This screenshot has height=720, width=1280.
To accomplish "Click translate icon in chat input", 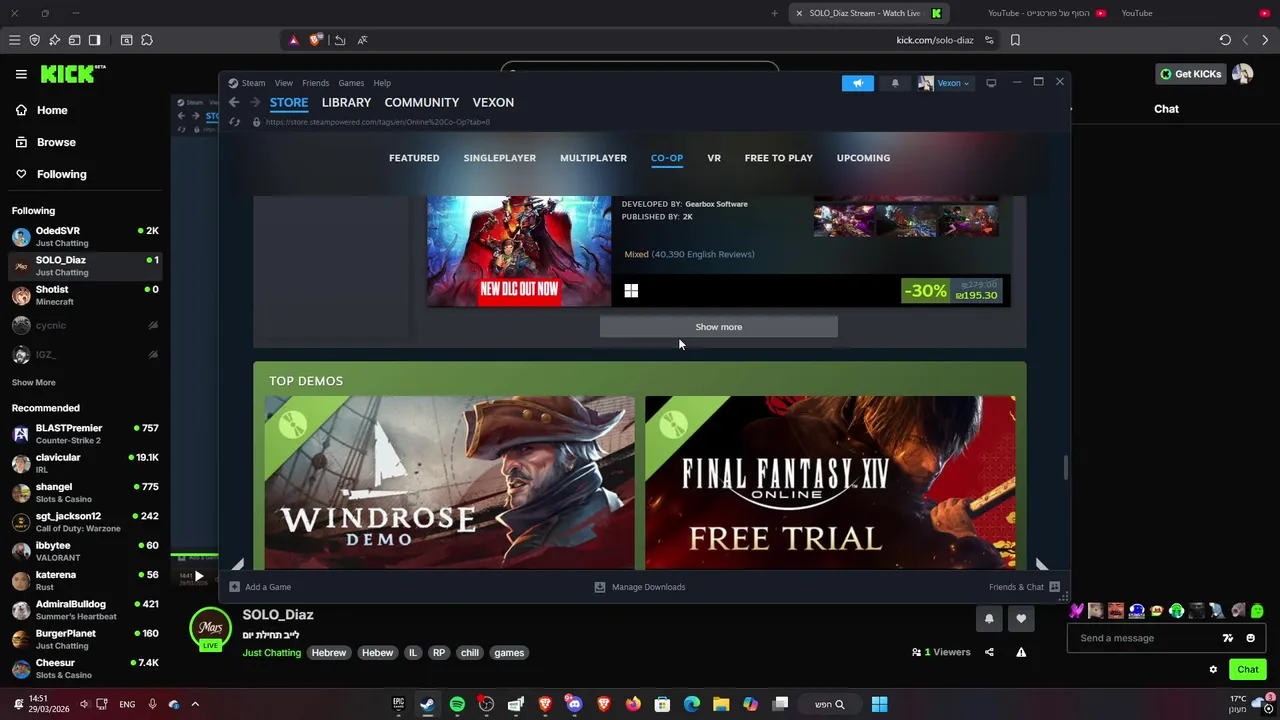I will (x=1228, y=638).
